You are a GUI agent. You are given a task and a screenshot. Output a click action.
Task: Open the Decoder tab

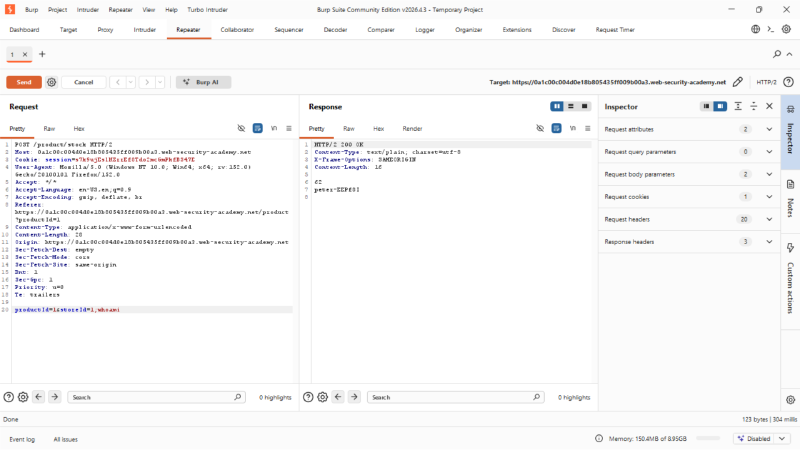click(335, 30)
